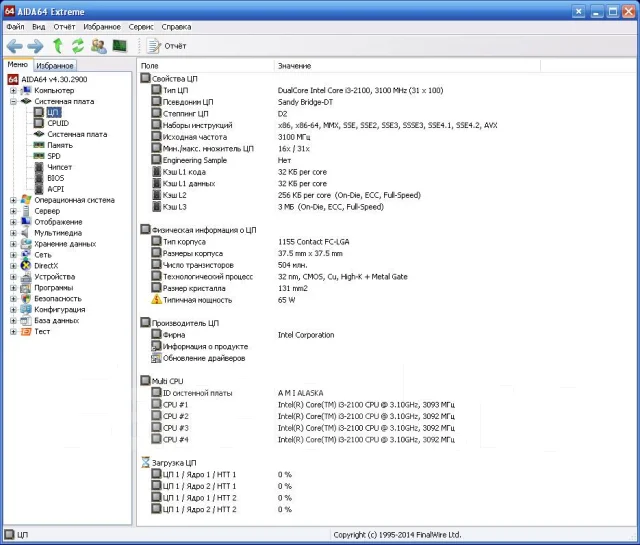Select the ЦП item in tree
Image resolution: width=640 pixels, height=545 pixels.
point(53,112)
